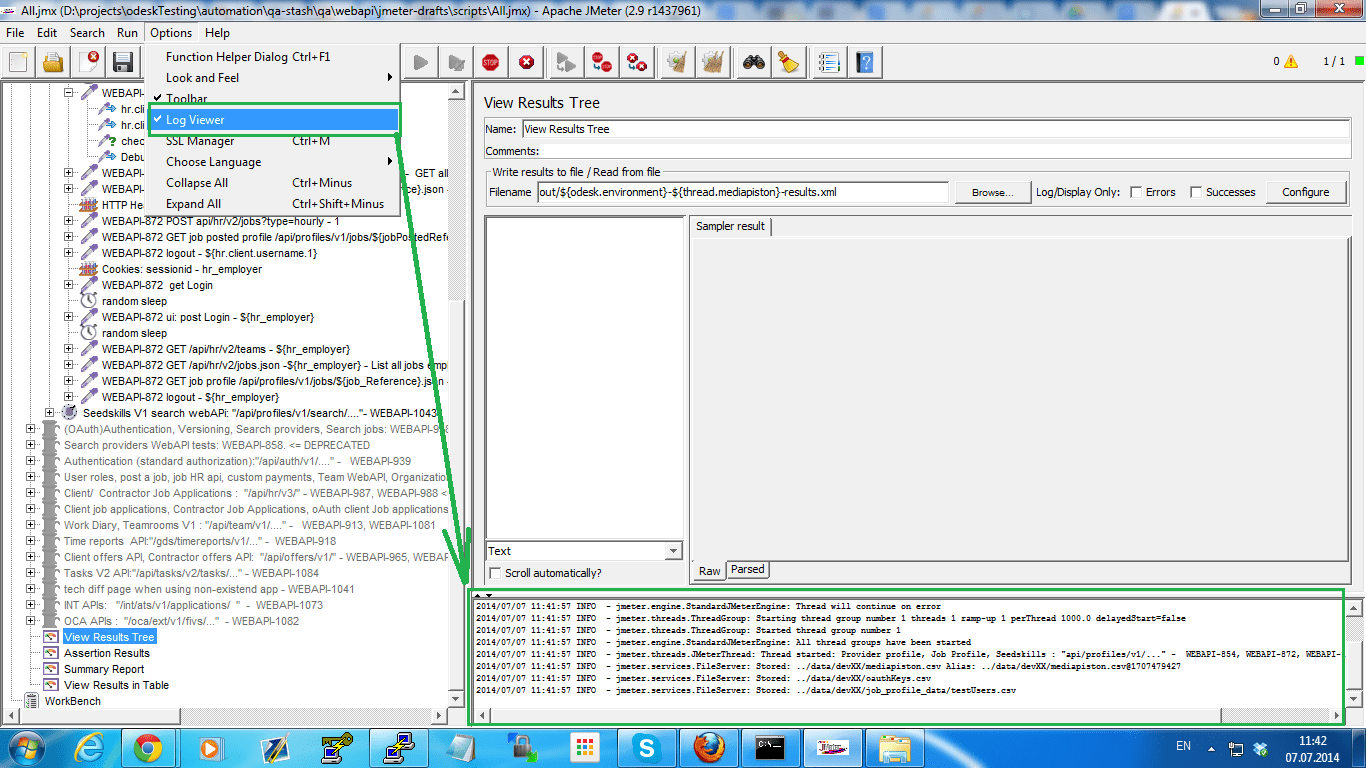
Task: Click the Name input field
Action: pyautogui.click(x=934, y=129)
